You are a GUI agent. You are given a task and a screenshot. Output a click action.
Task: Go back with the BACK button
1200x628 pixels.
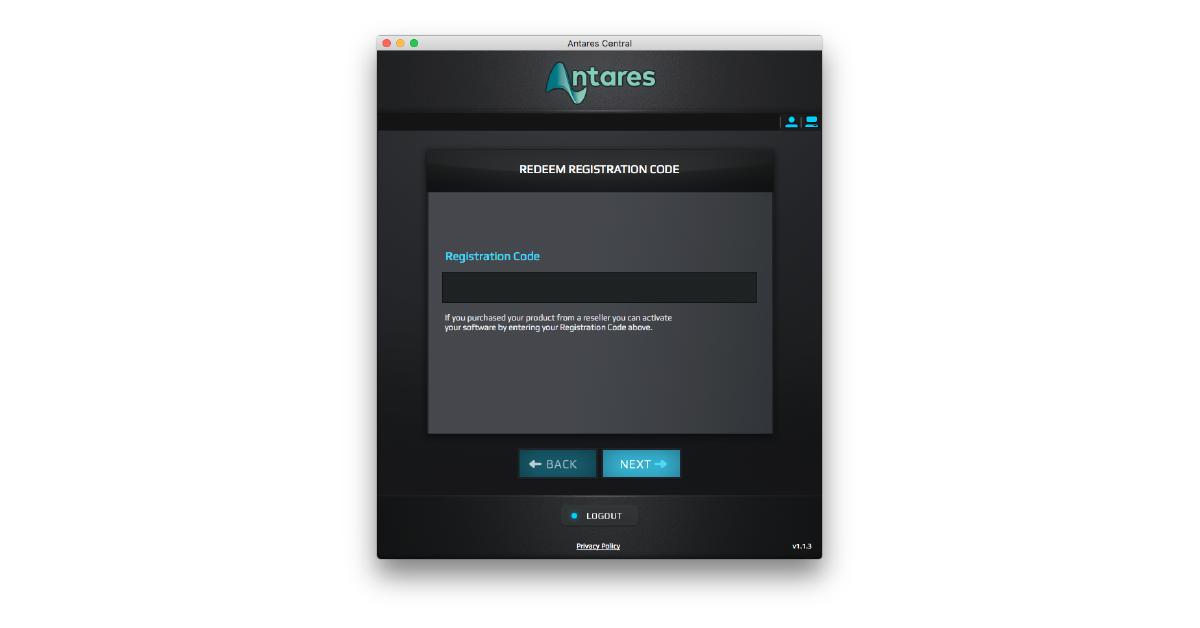[557, 464]
